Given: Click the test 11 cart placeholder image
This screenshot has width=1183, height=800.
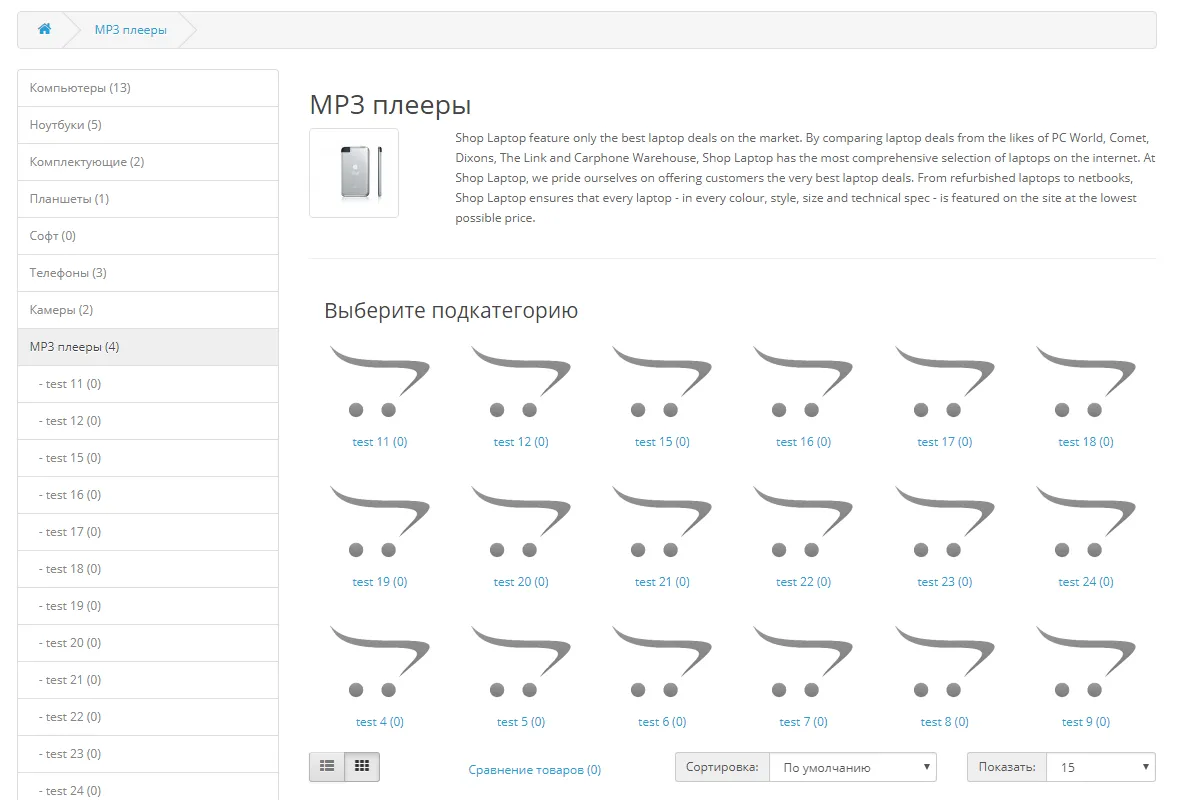Looking at the screenshot, I should (x=379, y=381).
